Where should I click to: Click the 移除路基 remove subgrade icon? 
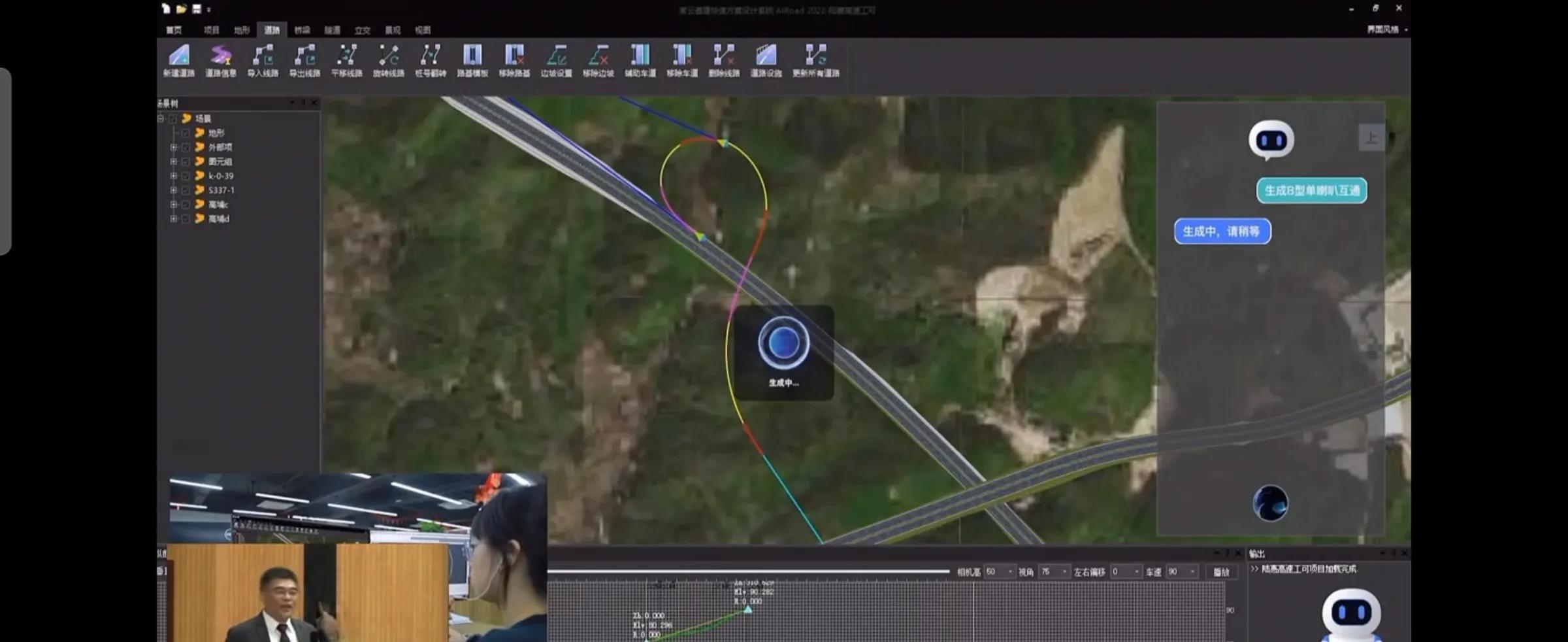click(x=514, y=61)
